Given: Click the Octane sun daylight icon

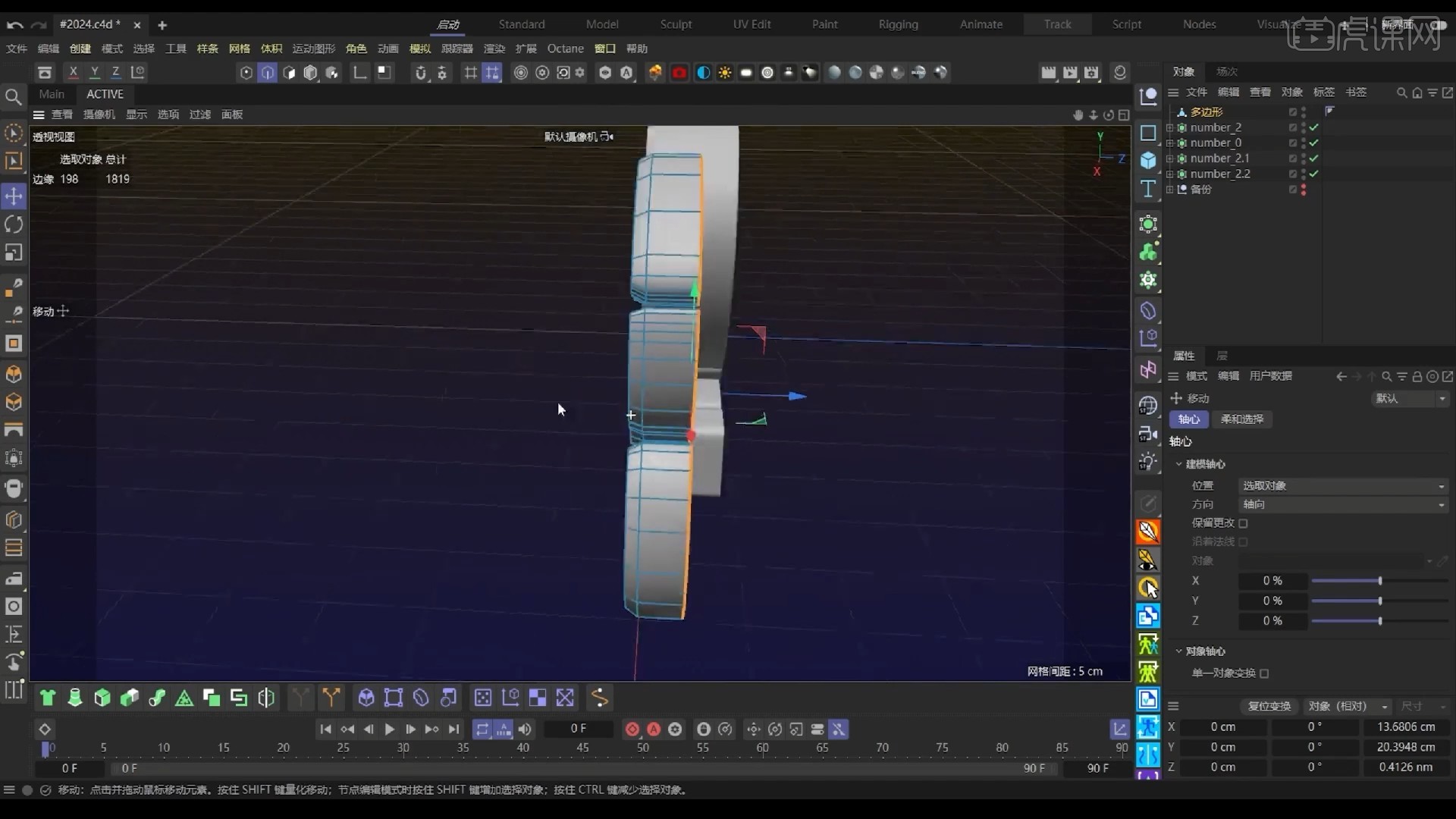Looking at the screenshot, I should coord(725,73).
